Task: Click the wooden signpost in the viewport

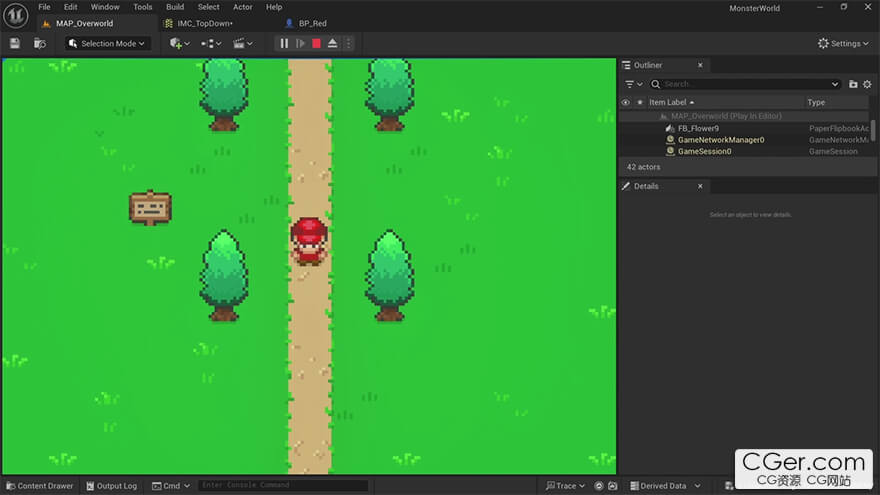Action: pos(150,208)
